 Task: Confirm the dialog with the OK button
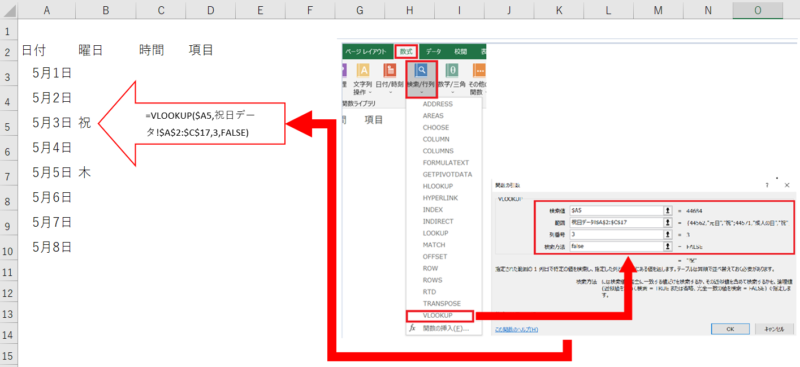(730, 329)
